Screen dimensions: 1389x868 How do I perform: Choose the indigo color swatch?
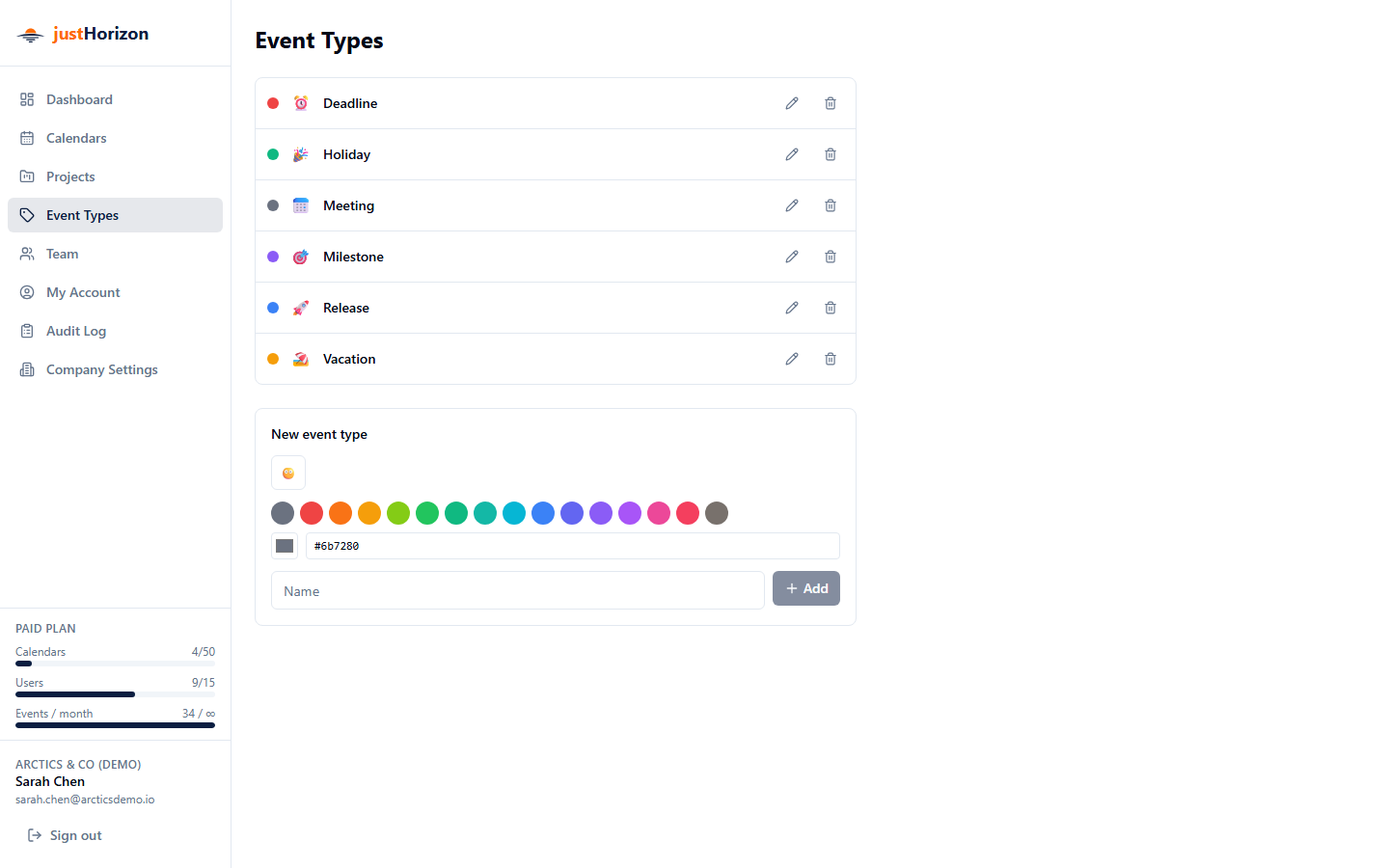pyautogui.click(x=572, y=513)
